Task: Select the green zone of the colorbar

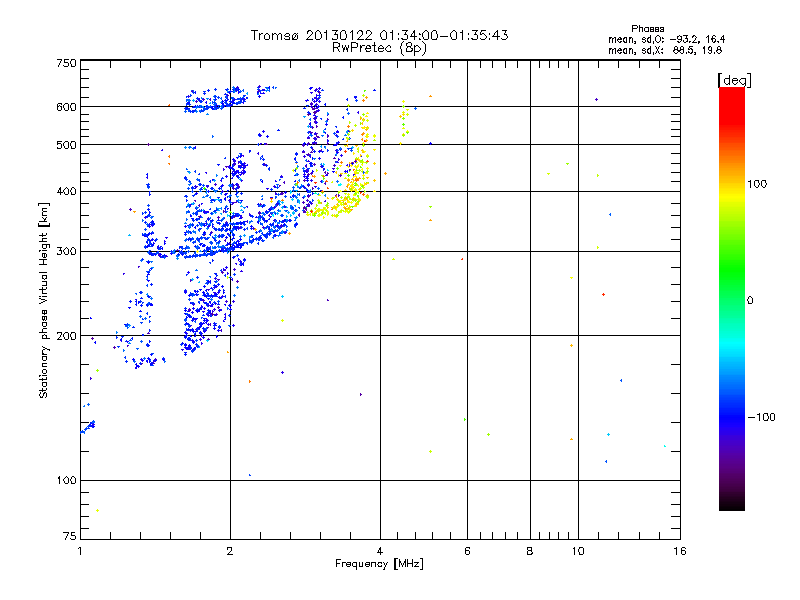Action: (x=731, y=290)
